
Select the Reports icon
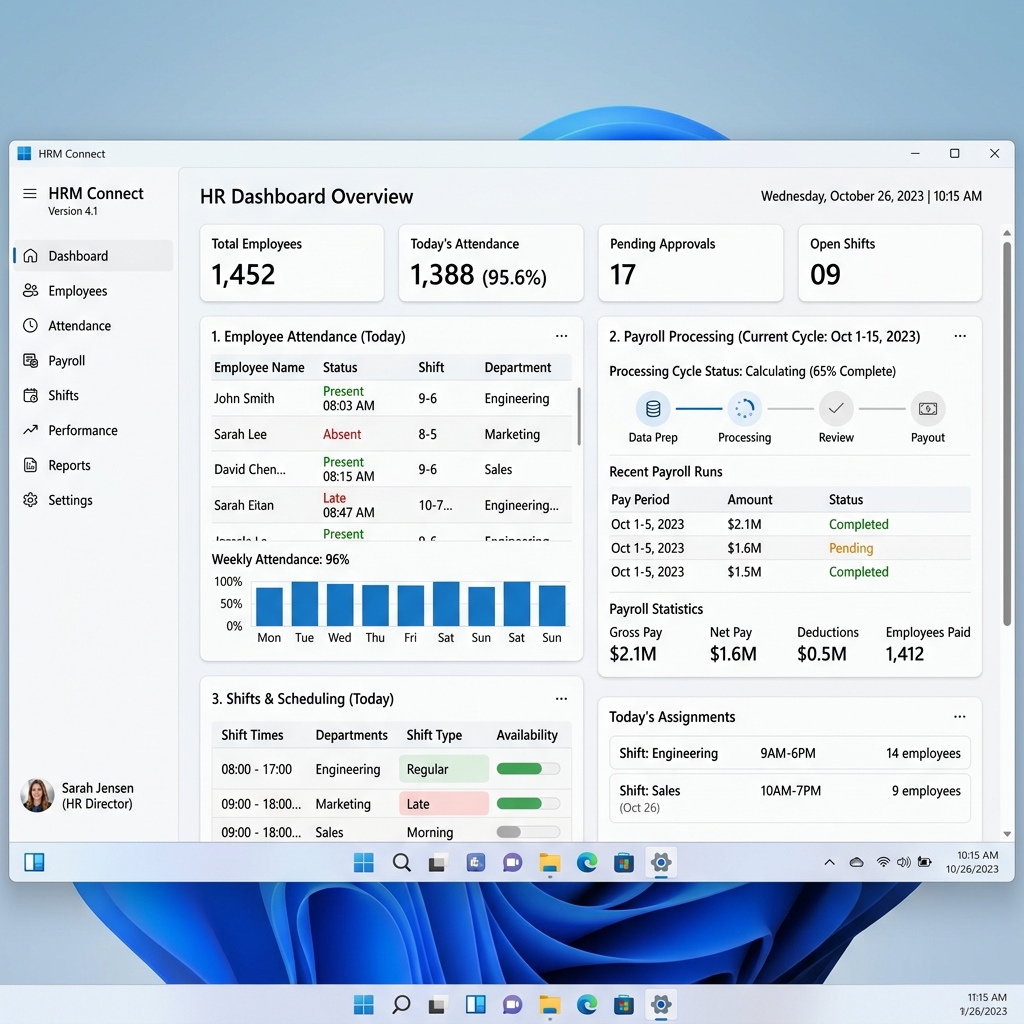[x=33, y=465]
